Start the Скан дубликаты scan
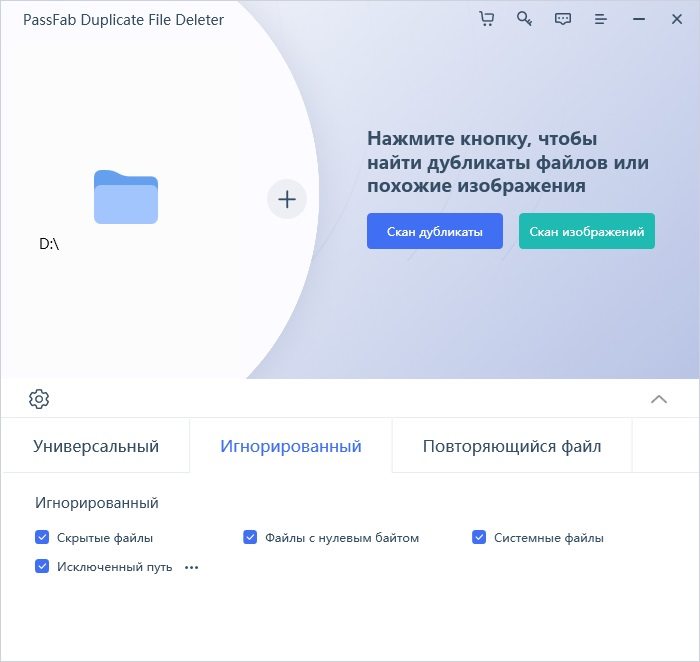Image resolution: width=700 pixels, height=662 pixels. [x=435, y=231]
